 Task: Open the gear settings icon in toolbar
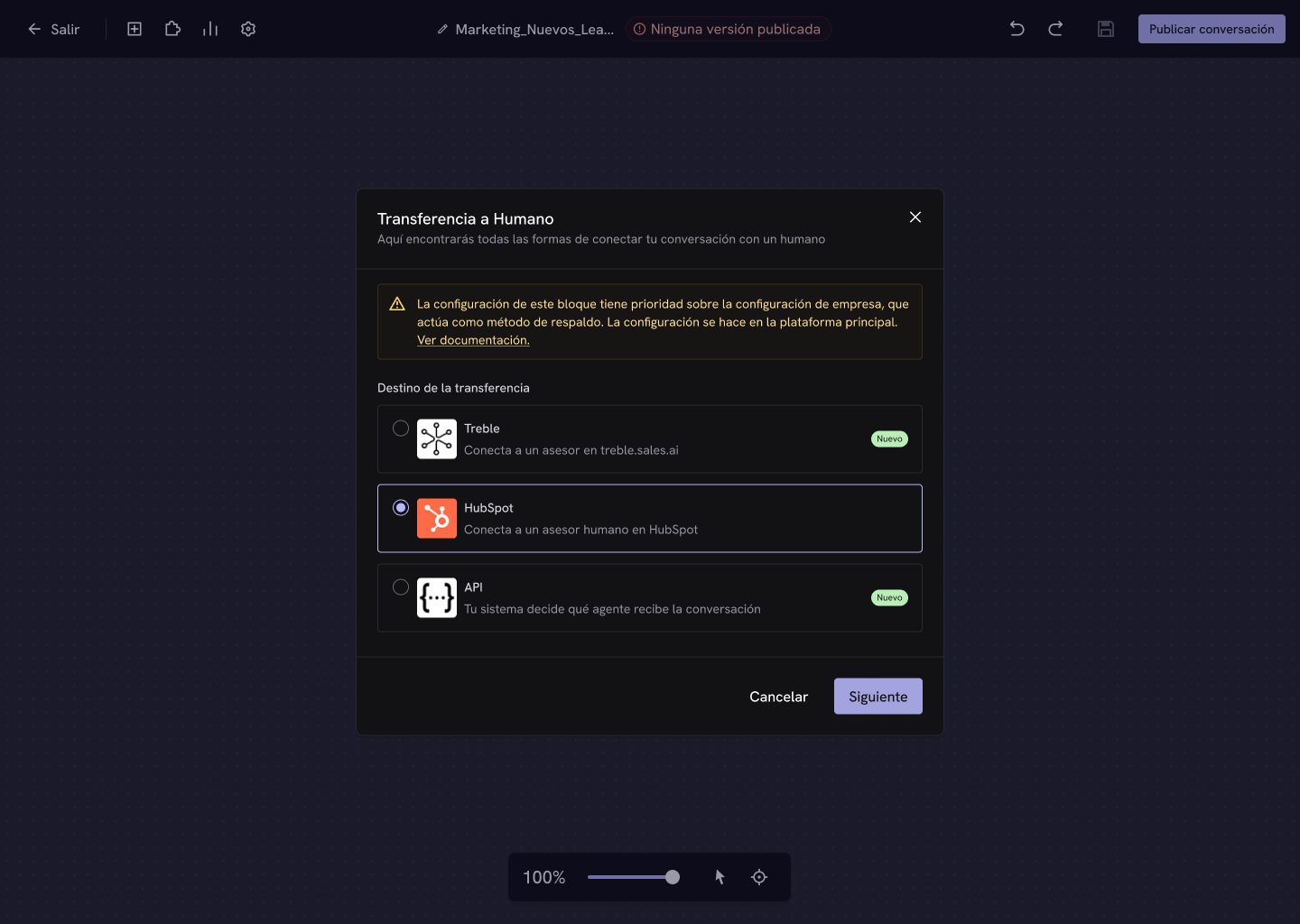pyautogui.click(x=248, y=29)
